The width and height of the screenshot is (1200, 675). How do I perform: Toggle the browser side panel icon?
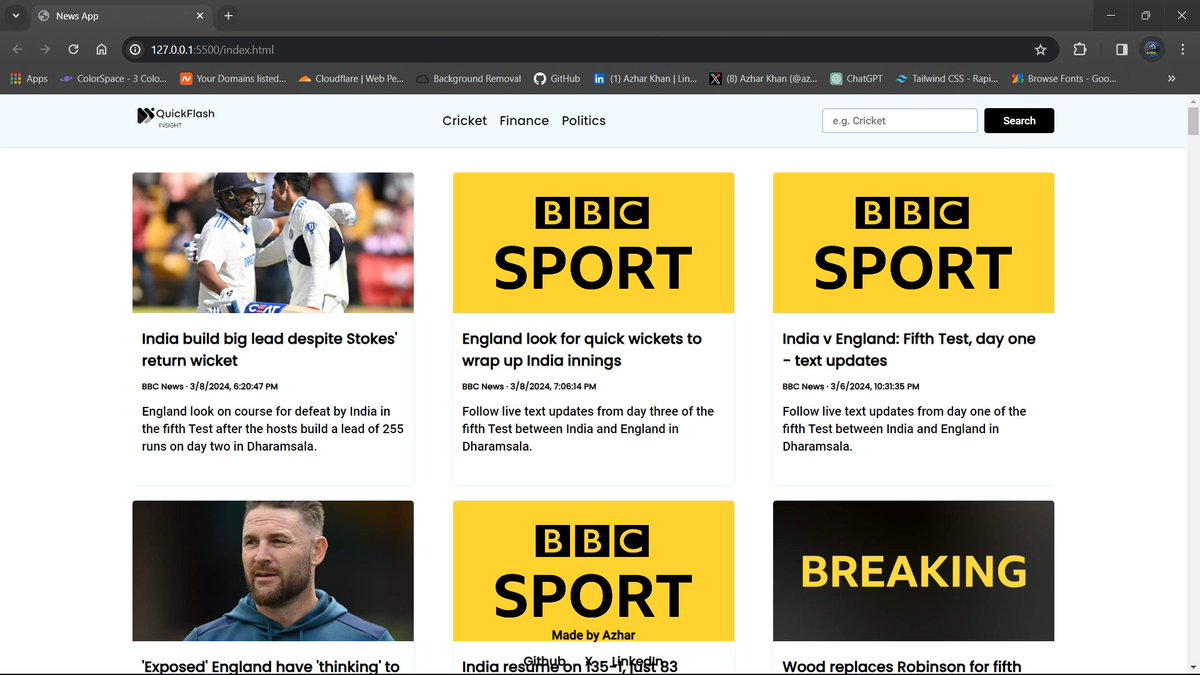(x=1122, y=49)
